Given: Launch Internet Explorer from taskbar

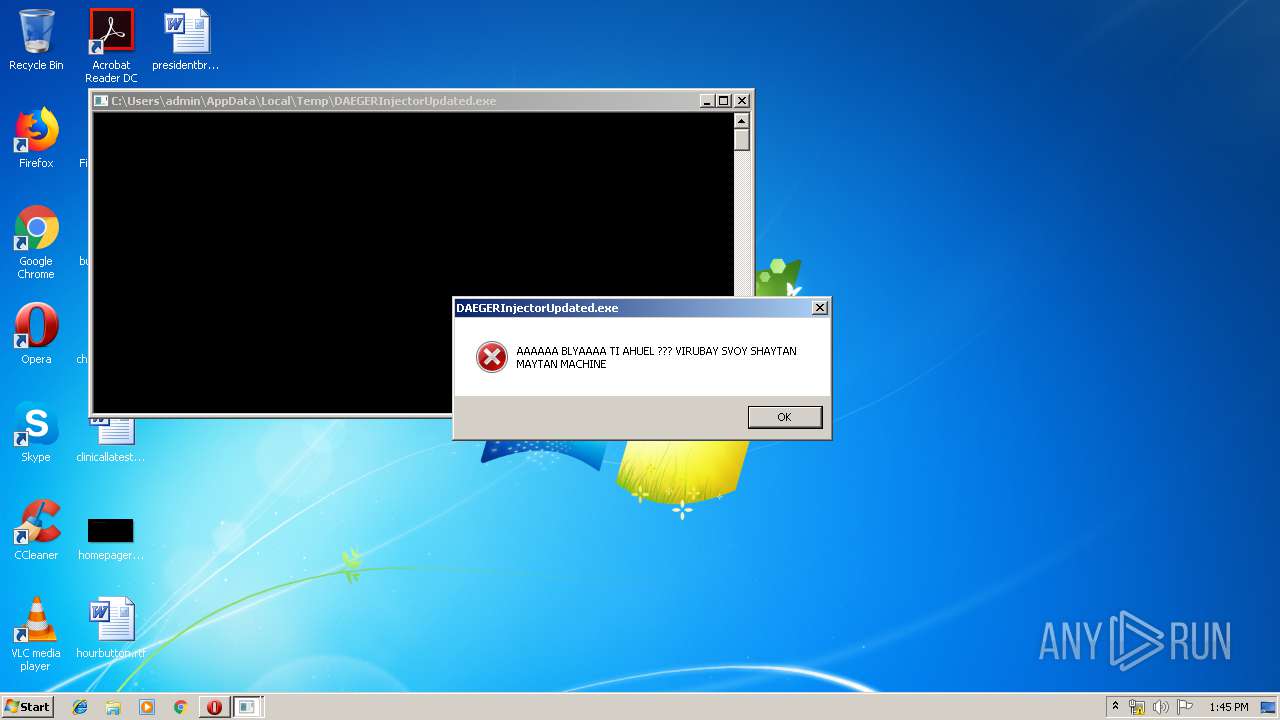Looking at the screenshot, I should pyautogui.click(x=80, y=707).
